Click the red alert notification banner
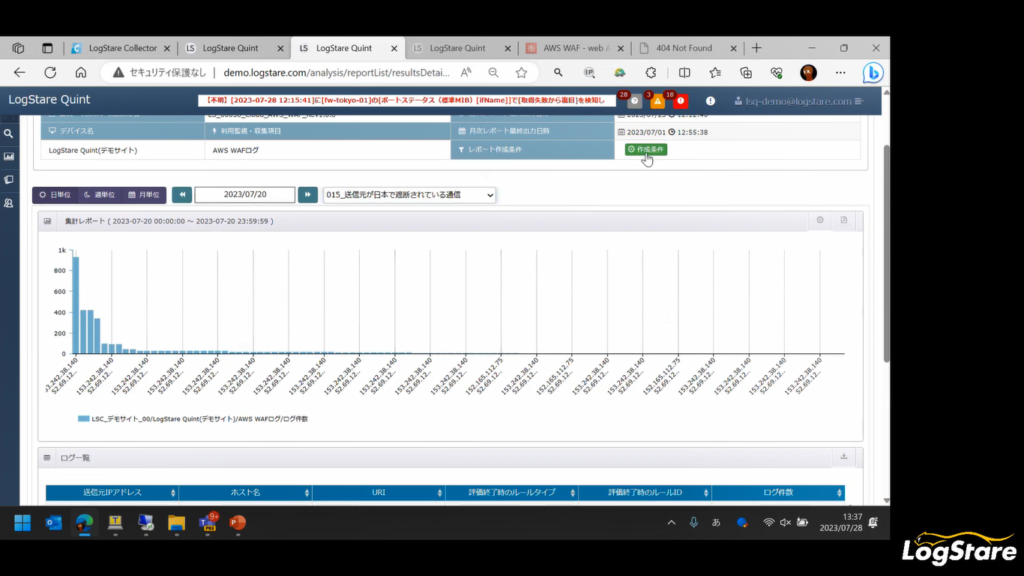This screenshot has height=576, width=1024. 406,101
